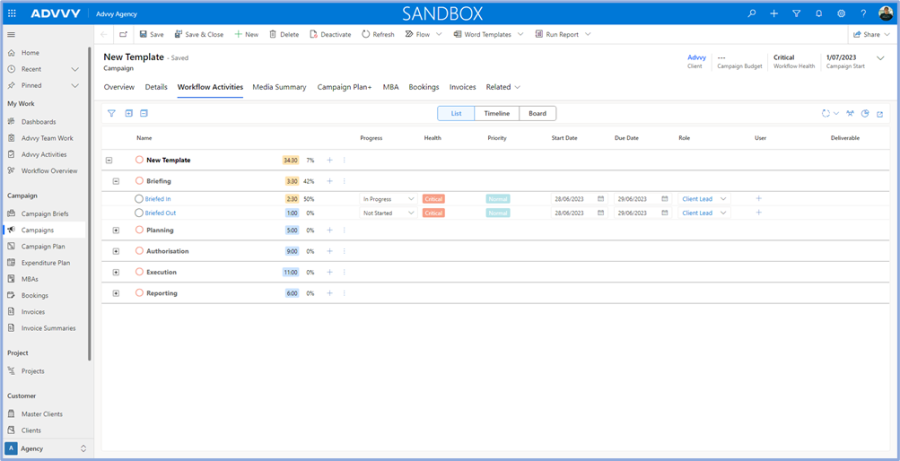Expand the Planning phase row
Screen dimensions: 900x461
click(x=116, y=230)
